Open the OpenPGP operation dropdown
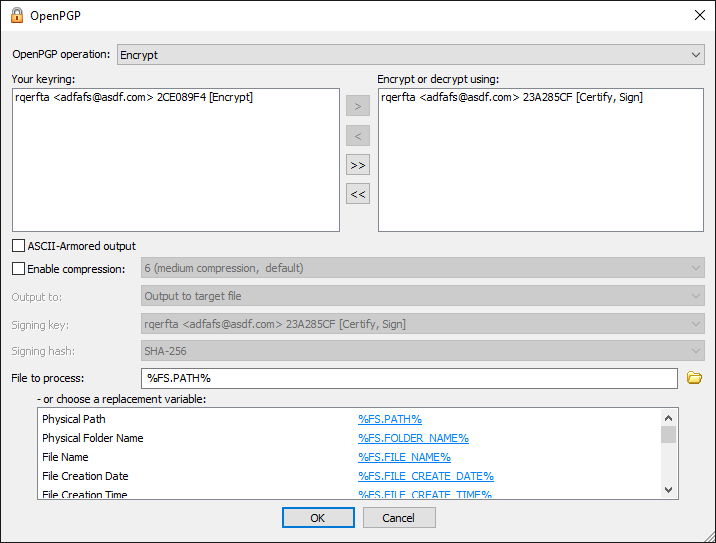Screen dimensions: 716x543 coord(410,55)
